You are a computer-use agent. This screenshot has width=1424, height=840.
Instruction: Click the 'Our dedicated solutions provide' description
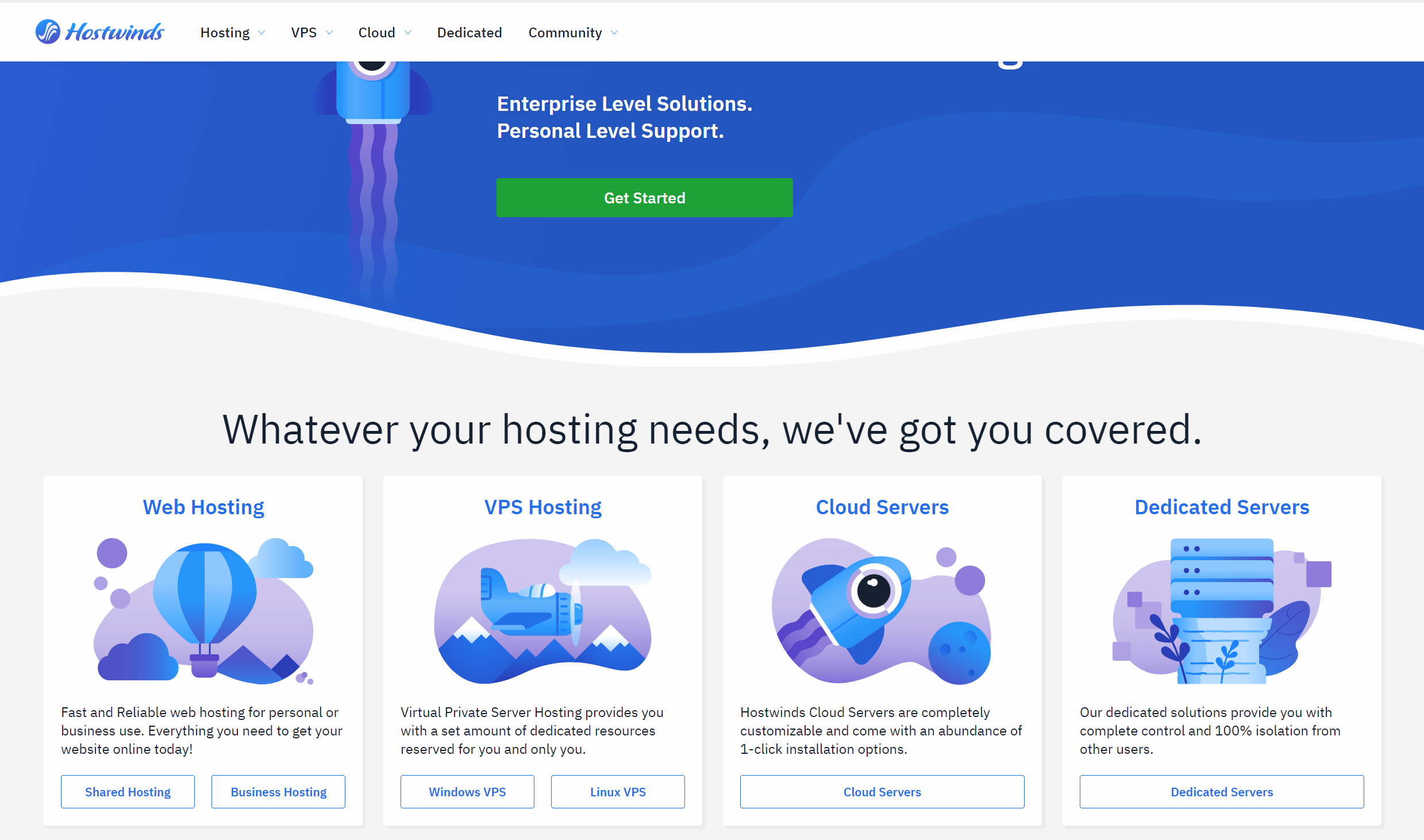(x=1210, y=730)
